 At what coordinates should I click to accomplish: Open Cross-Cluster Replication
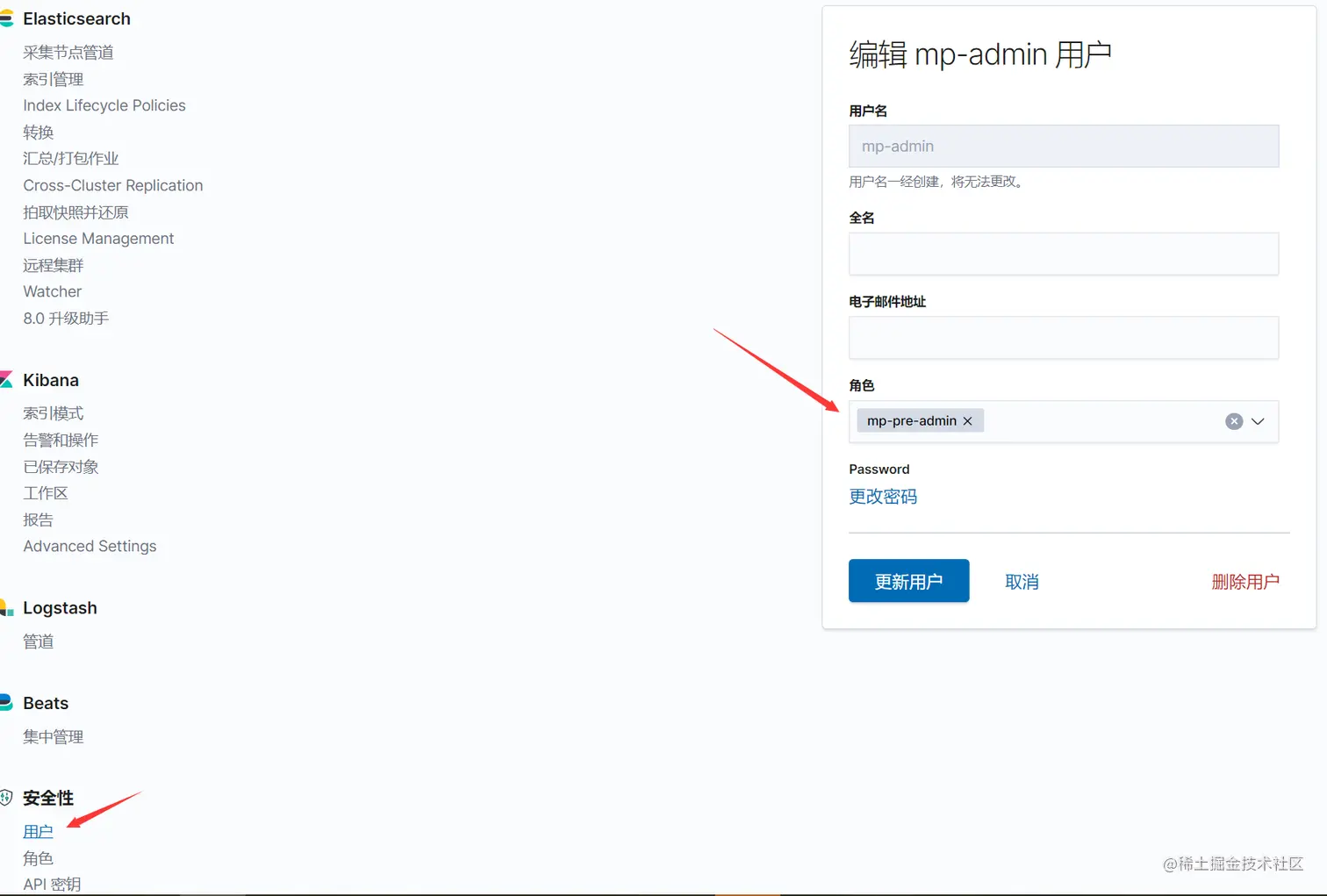click(113, 185)
